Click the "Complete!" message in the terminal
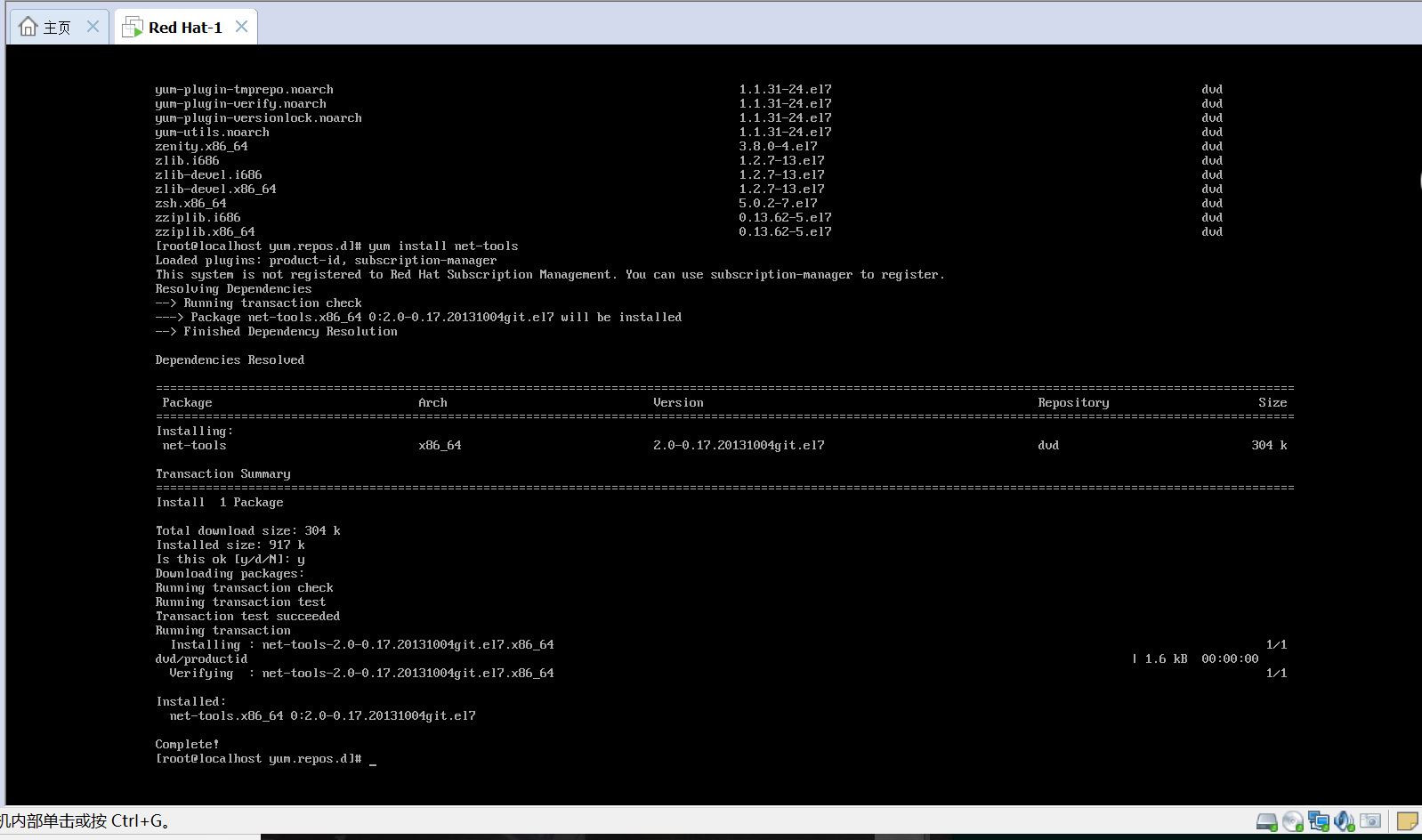 (x=187, y=745)
